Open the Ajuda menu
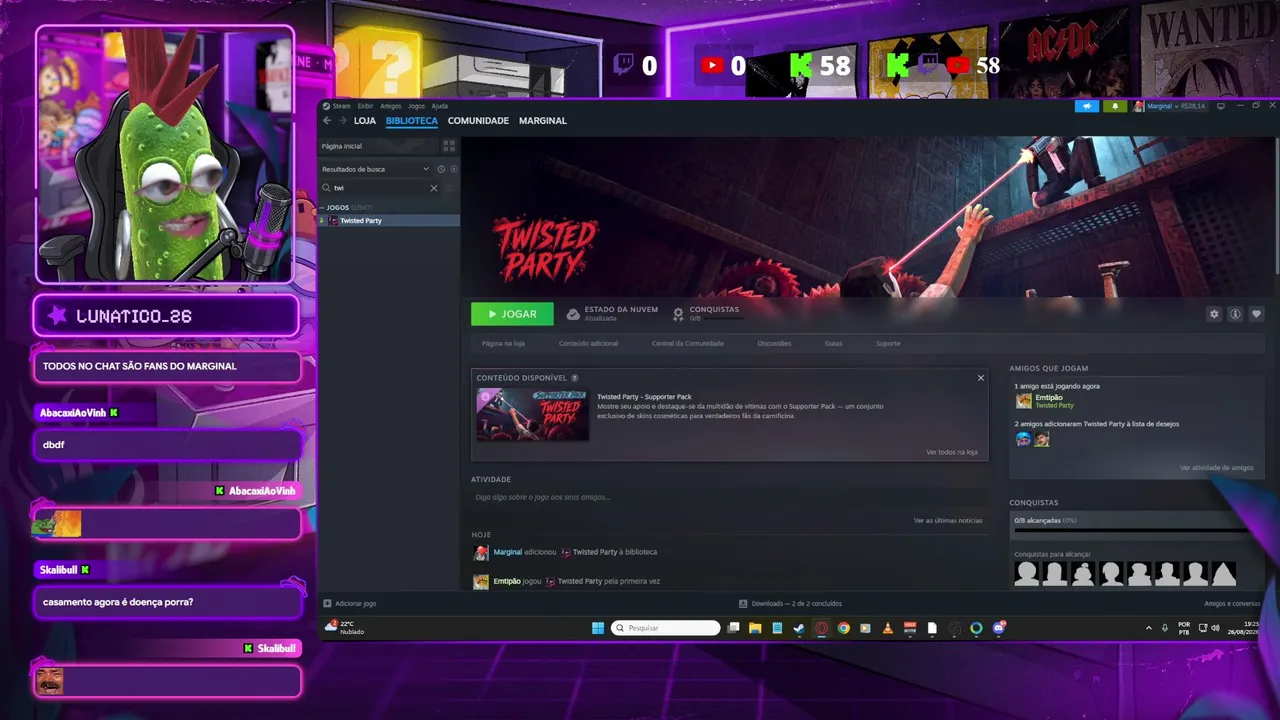1280x720 pixels. click(439, 106)
